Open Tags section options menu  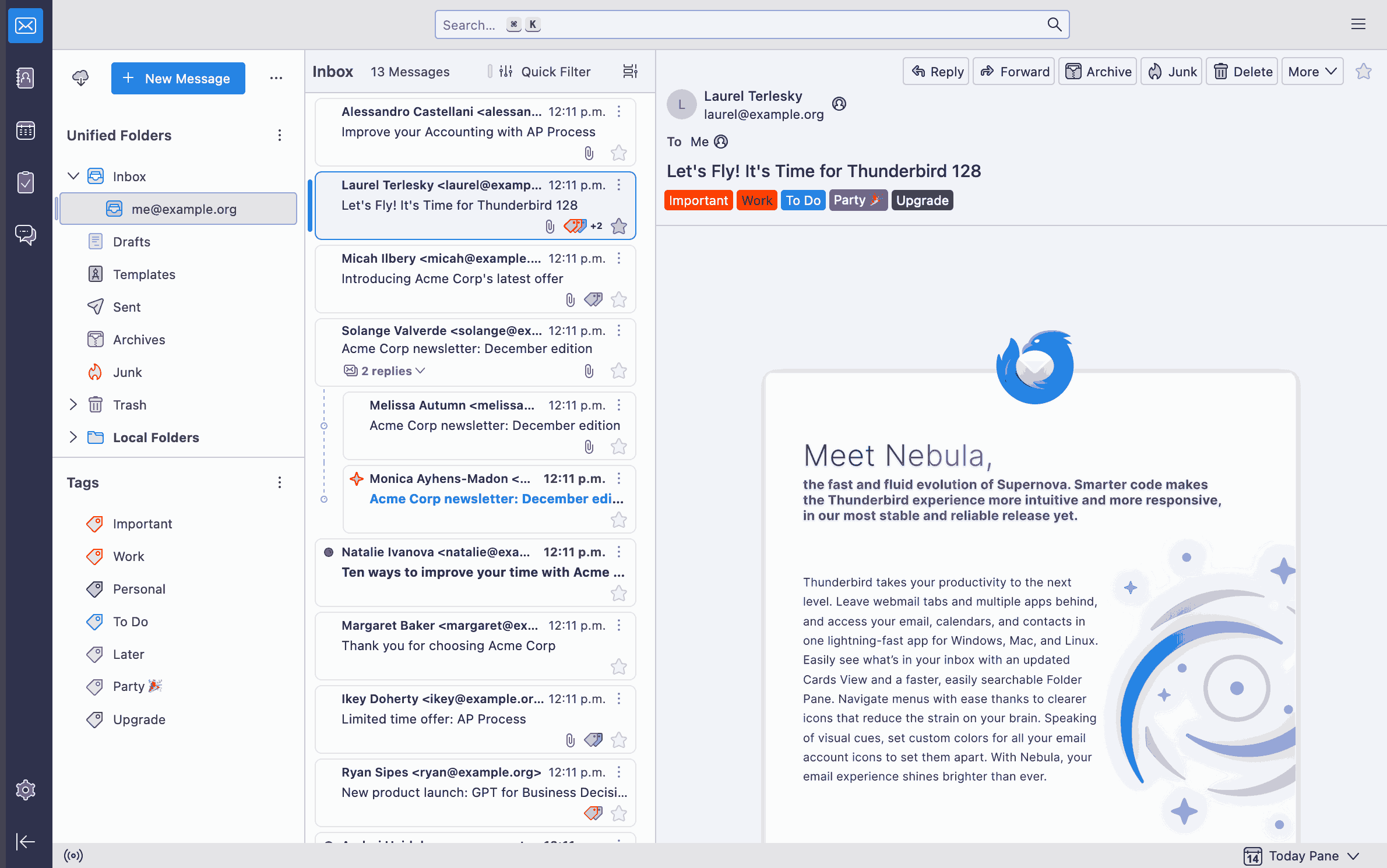[x=280, y=482]
